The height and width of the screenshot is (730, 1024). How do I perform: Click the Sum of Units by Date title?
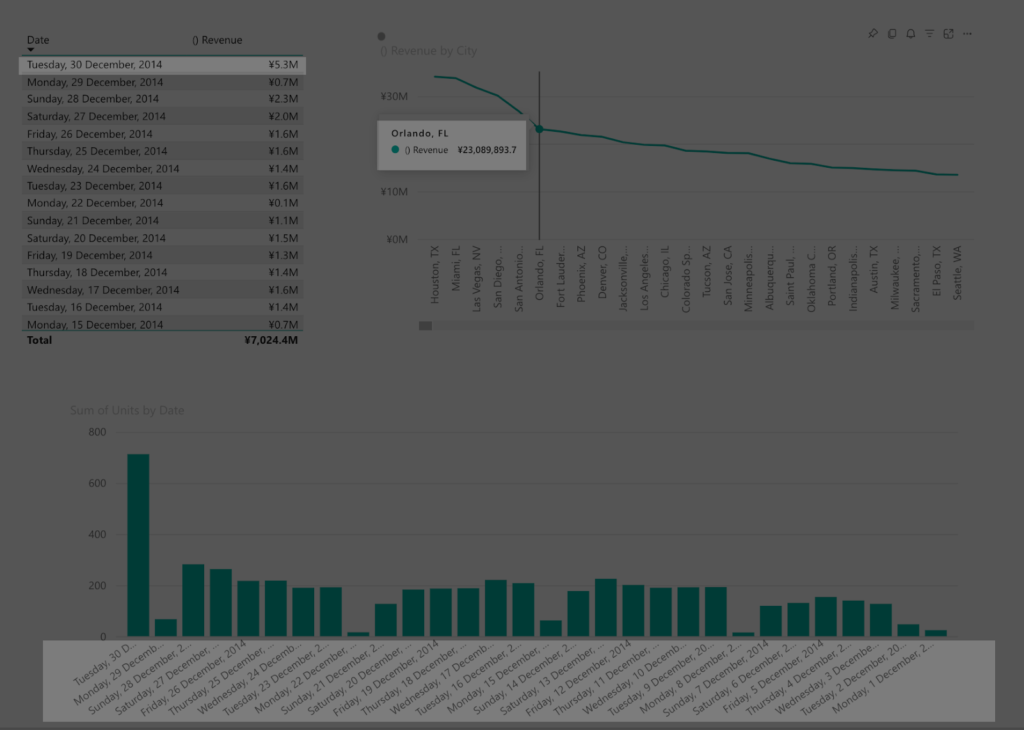[x=127, y=410]
